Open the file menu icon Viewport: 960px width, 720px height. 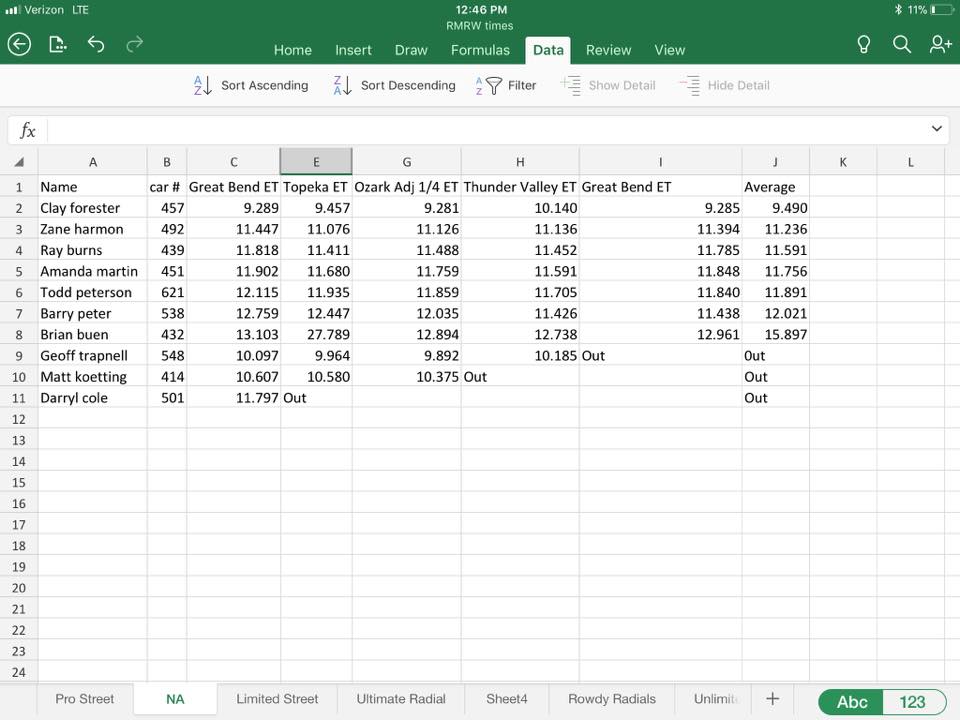(x=58, y=44)
